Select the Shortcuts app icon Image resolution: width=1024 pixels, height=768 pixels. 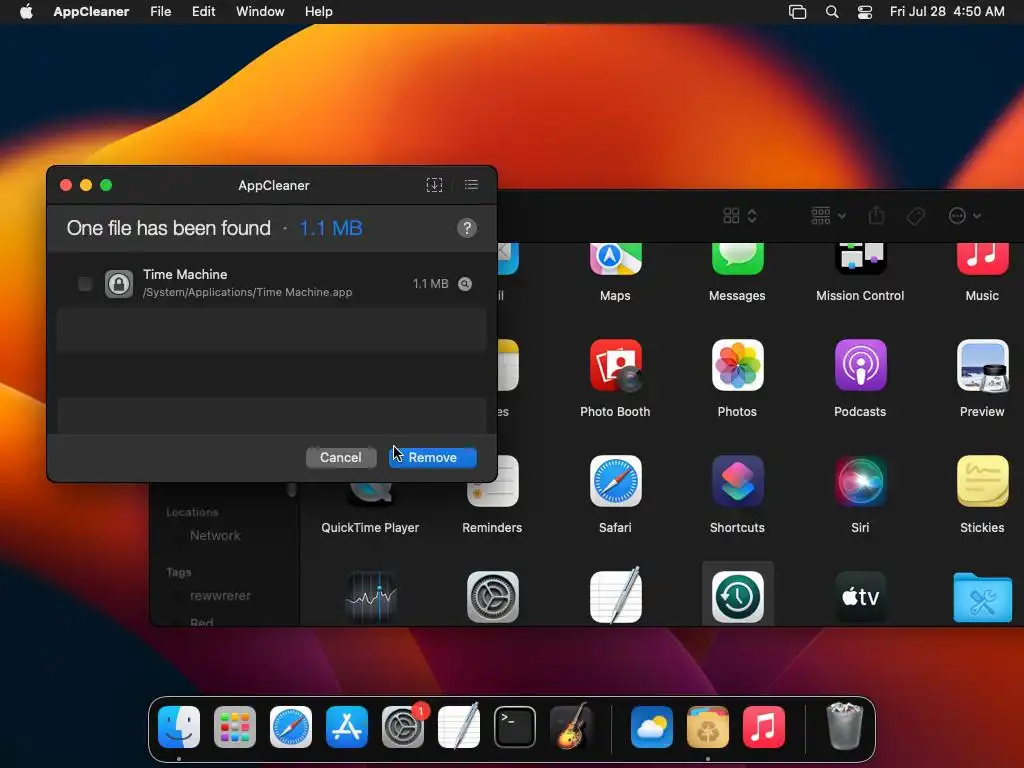(x=737, y=481)
